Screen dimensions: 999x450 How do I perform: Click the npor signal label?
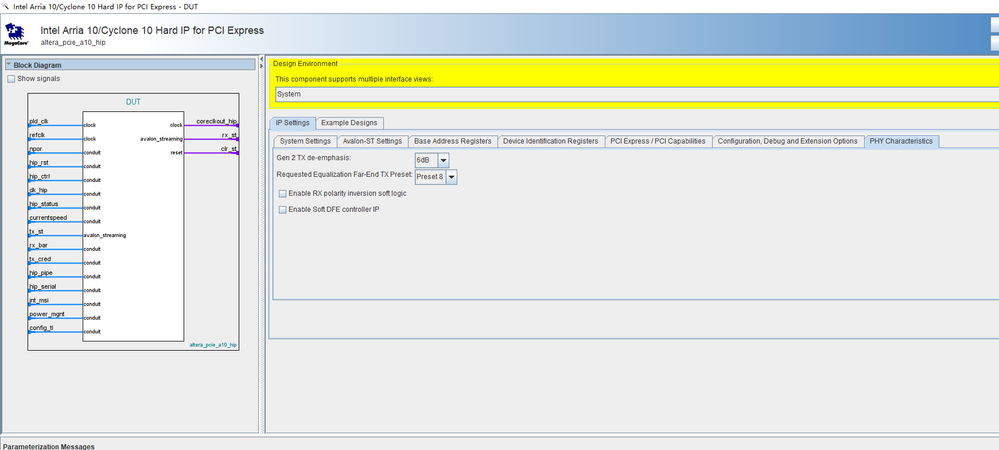[36, 149]
